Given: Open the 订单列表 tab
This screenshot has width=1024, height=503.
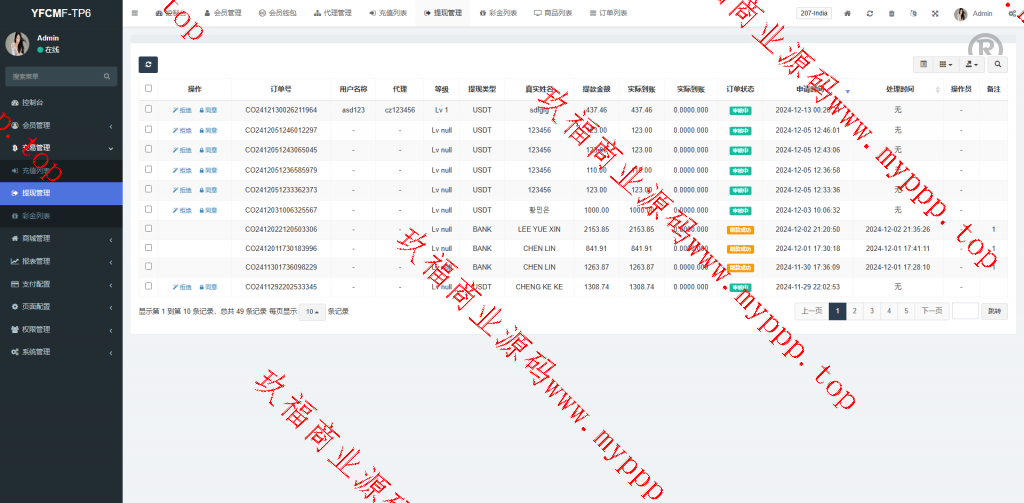Looking at the screenshot, I should (606, 14).
